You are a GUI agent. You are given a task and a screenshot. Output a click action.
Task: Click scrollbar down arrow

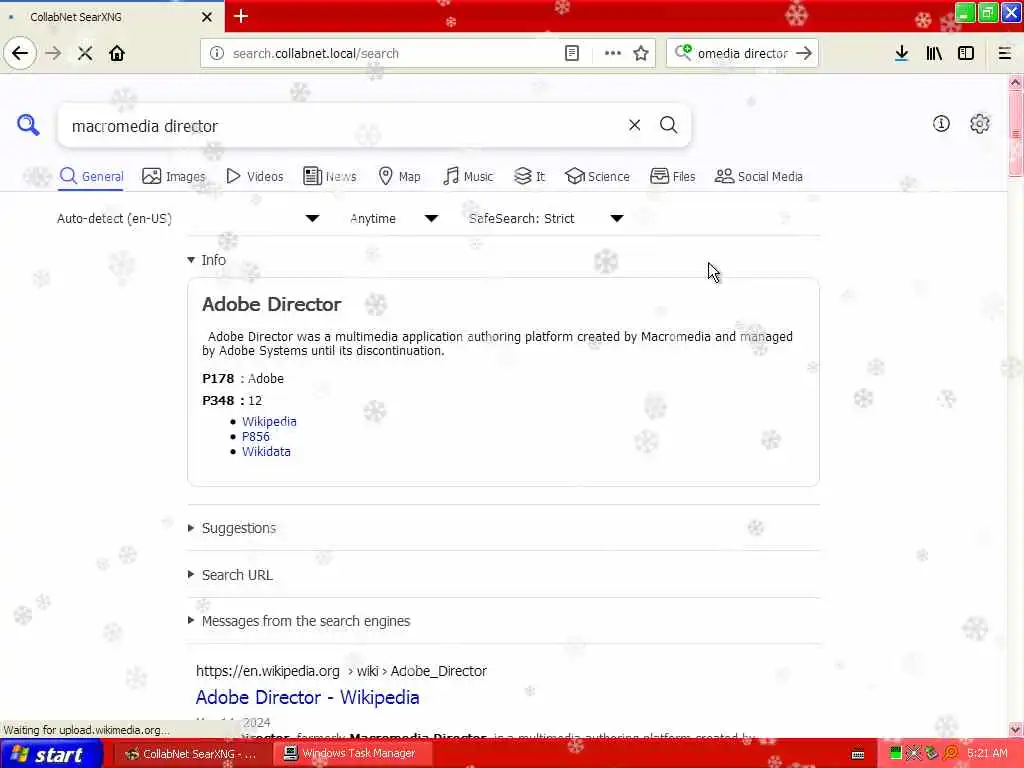coord(1015,729)
